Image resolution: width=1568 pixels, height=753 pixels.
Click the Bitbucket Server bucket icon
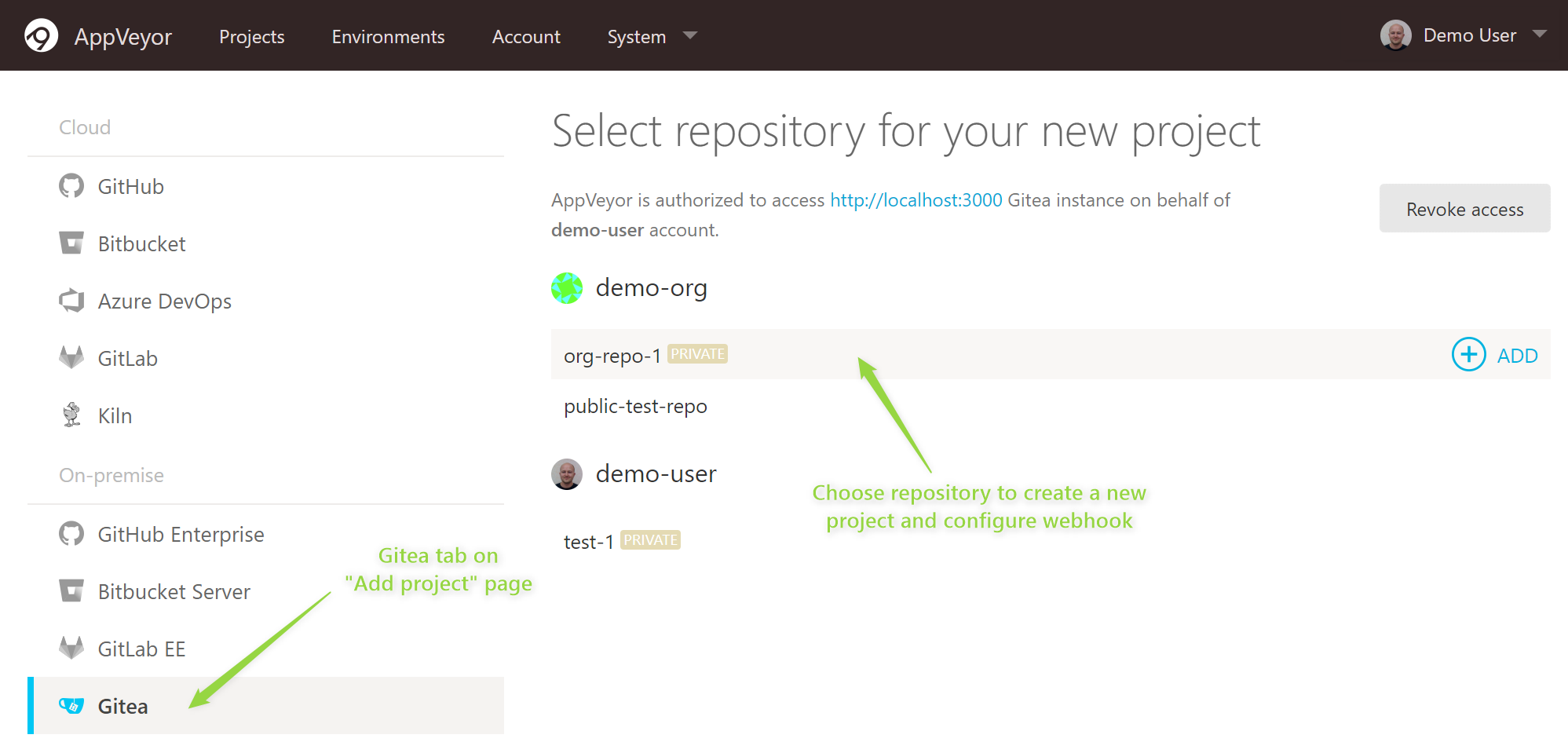point(71,591)
